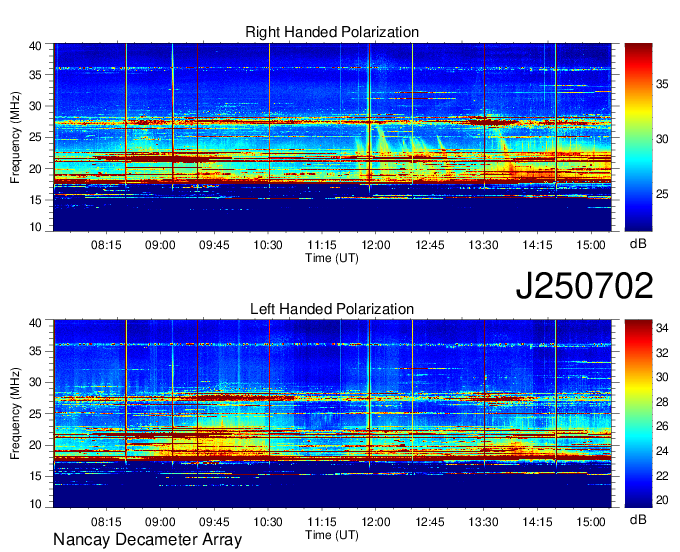Image resolution: width=680 pixels, height=552 pixels.
Task: Click 'Frequency (MHz)' label of right-handed plot
Action: click(x=15, y=137)
